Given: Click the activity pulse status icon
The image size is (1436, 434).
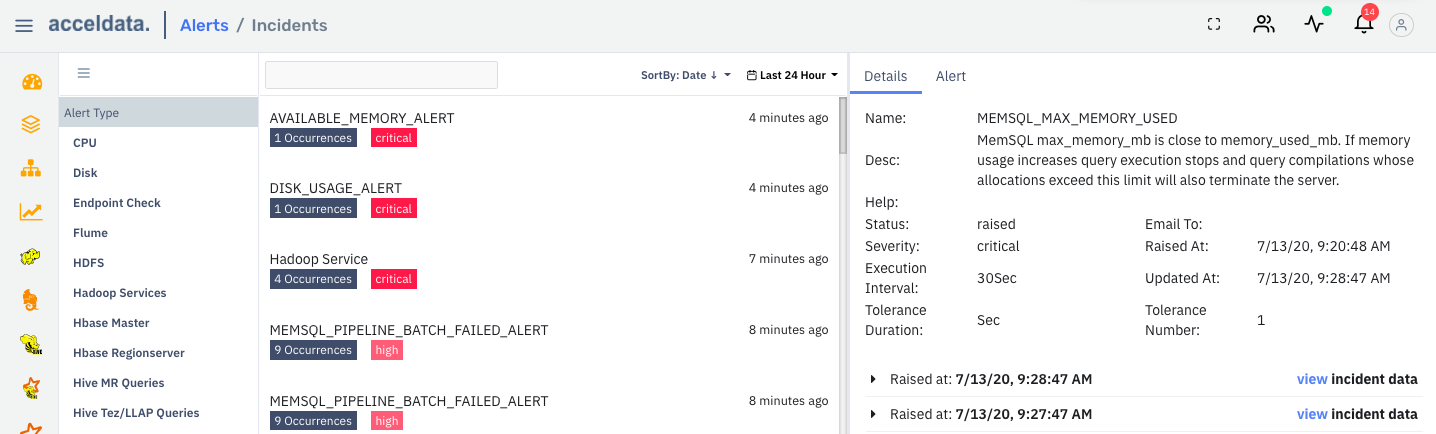Looking at the screenshot, I should [1314, 25].
